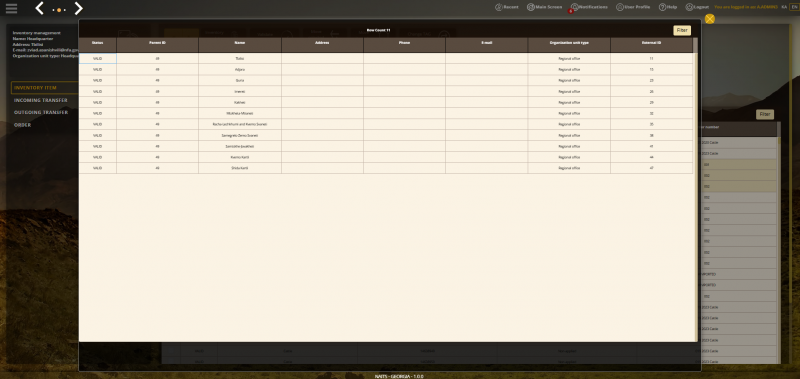Select the Mtskheta-Mtianeti row name cell
Viewport: 800px width, 379px height.
tap(240, 113)
